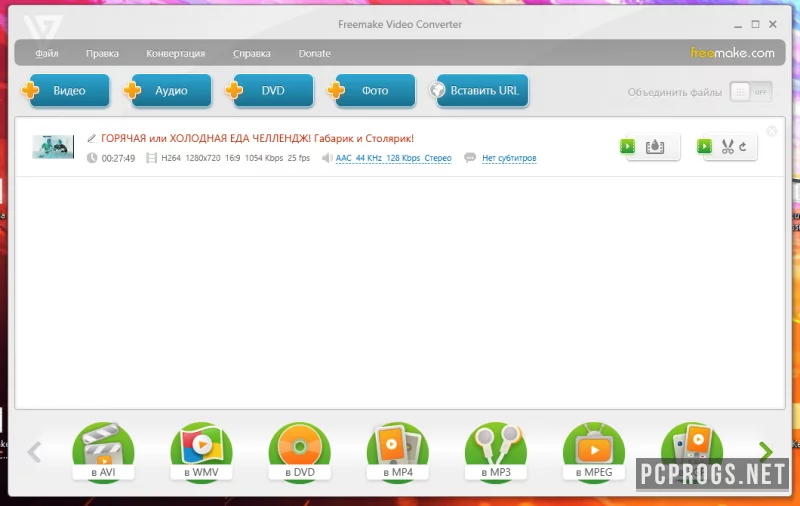Click the subtitles speech bubble icon

pos(470,158)
